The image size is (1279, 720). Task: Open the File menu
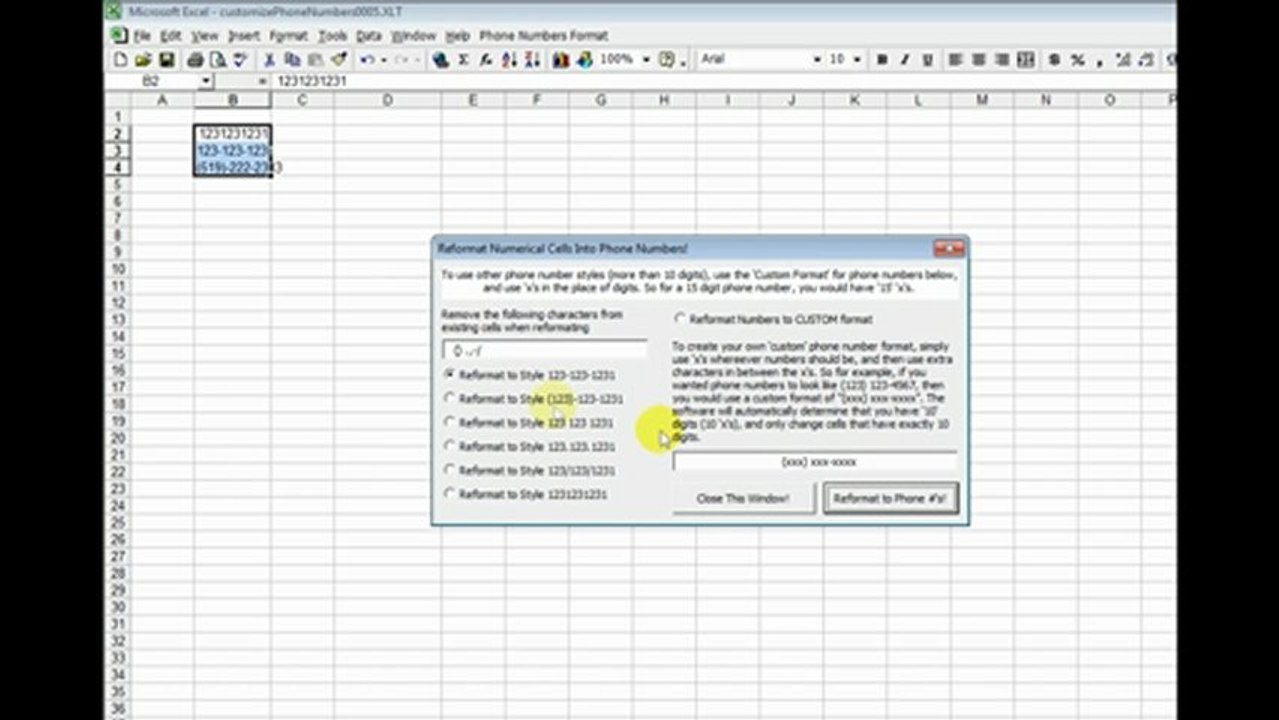point(143,36)
